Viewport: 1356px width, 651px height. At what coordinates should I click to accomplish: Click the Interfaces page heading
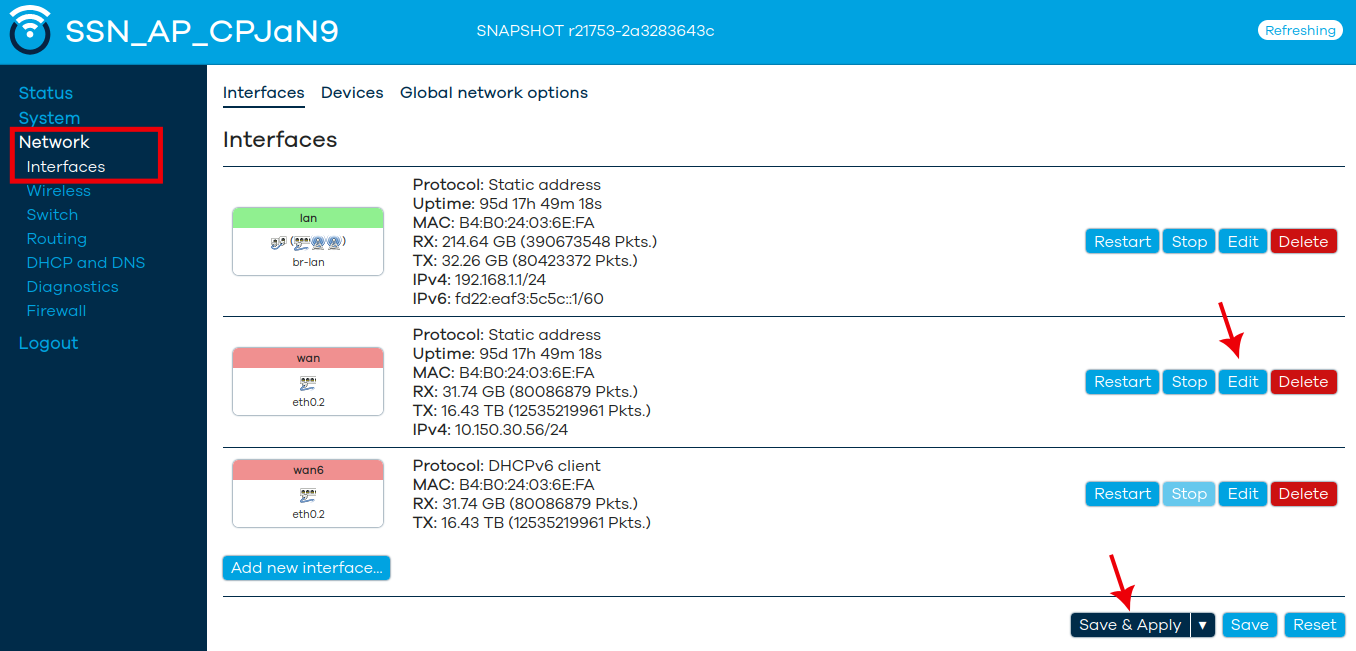(x=280, y=140)
